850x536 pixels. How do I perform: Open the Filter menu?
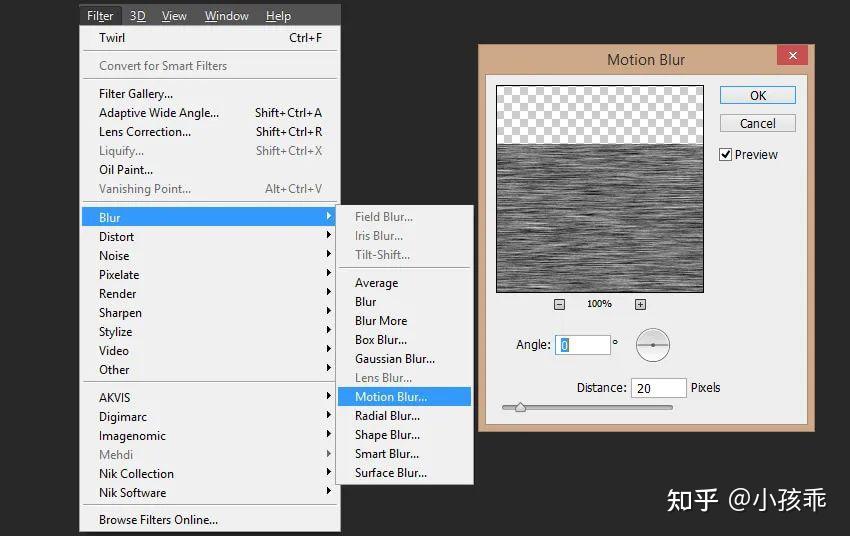click(x=100, y=16)
